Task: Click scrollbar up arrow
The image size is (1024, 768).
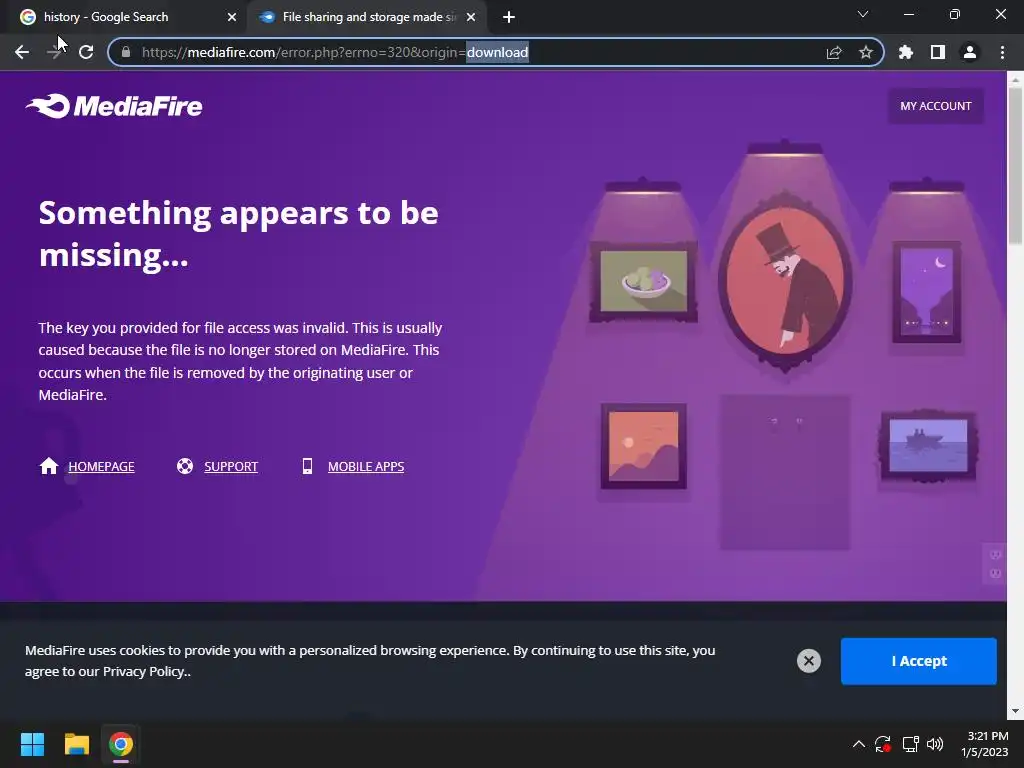Action: coord(1015,78)
